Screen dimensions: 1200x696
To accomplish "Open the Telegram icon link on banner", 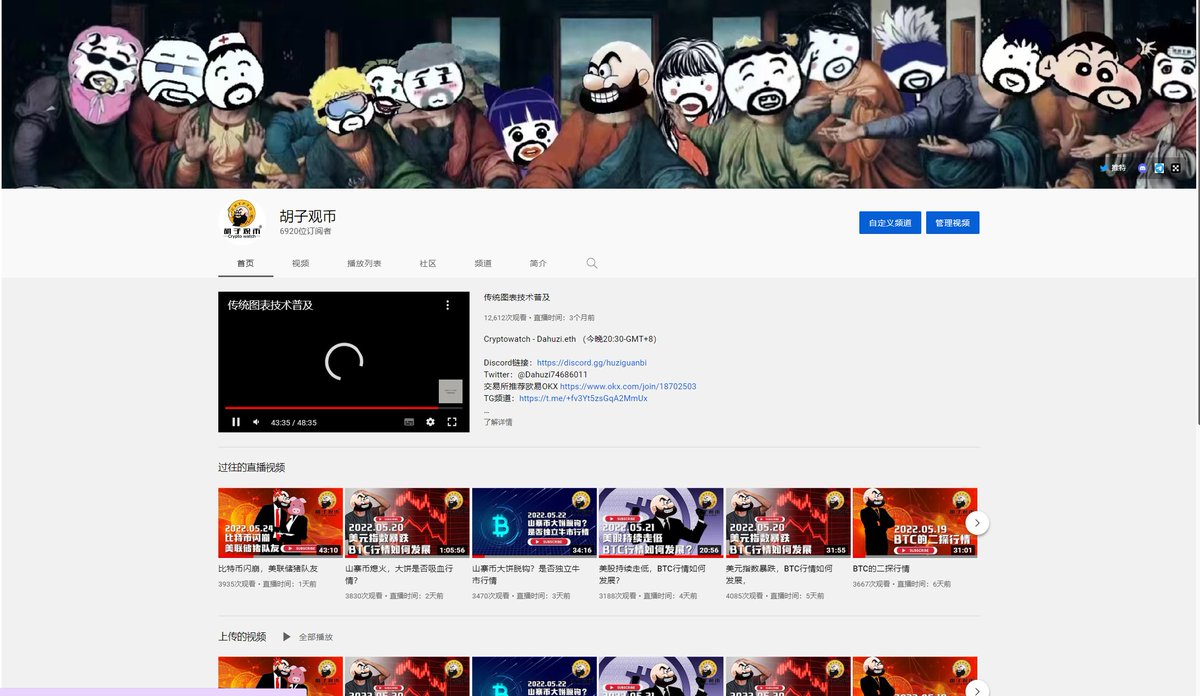I will pyautogui.click(x=1159, y=168).
